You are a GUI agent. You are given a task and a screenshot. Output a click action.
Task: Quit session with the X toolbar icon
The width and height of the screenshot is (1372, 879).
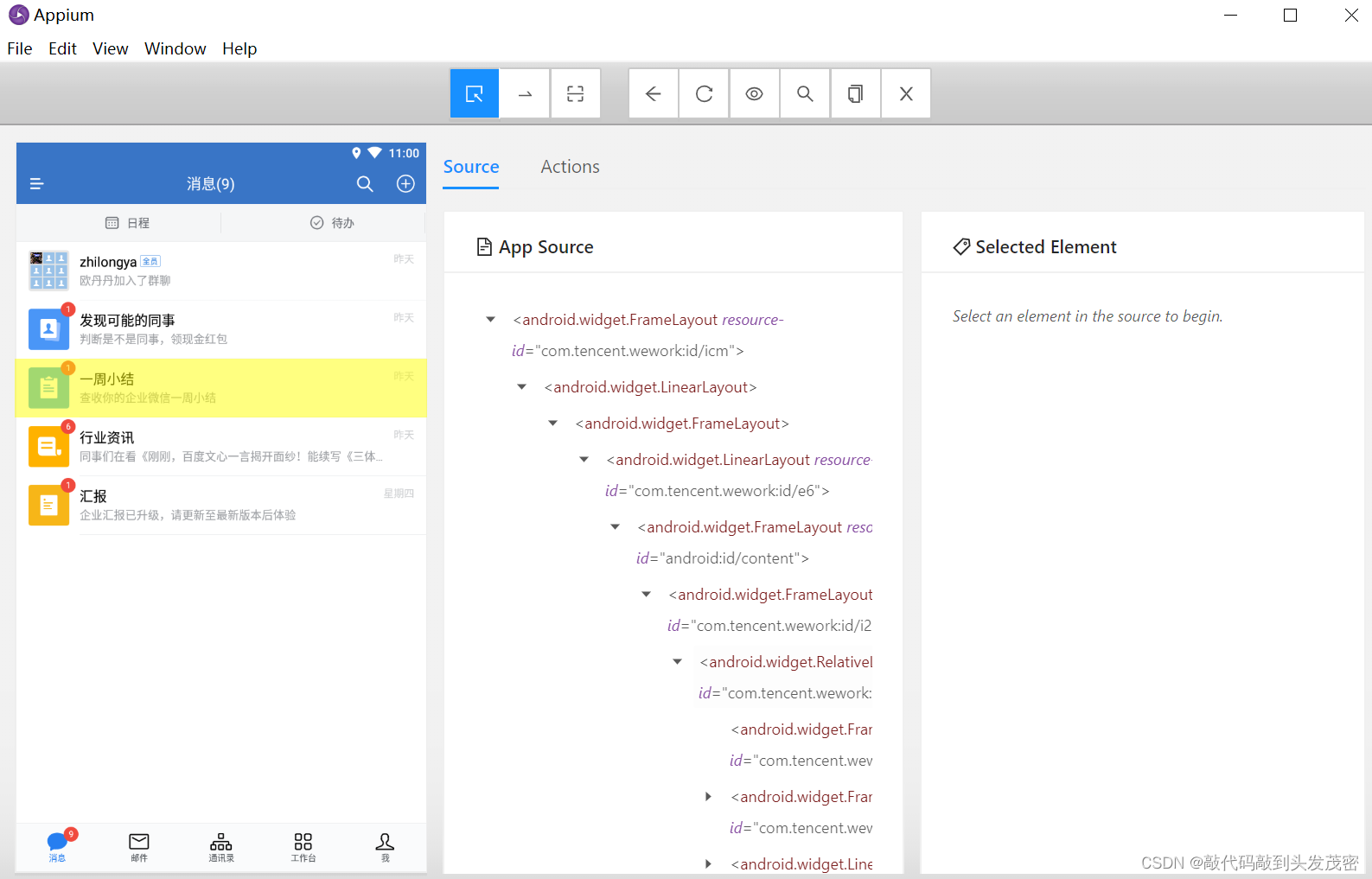[906, 93]
